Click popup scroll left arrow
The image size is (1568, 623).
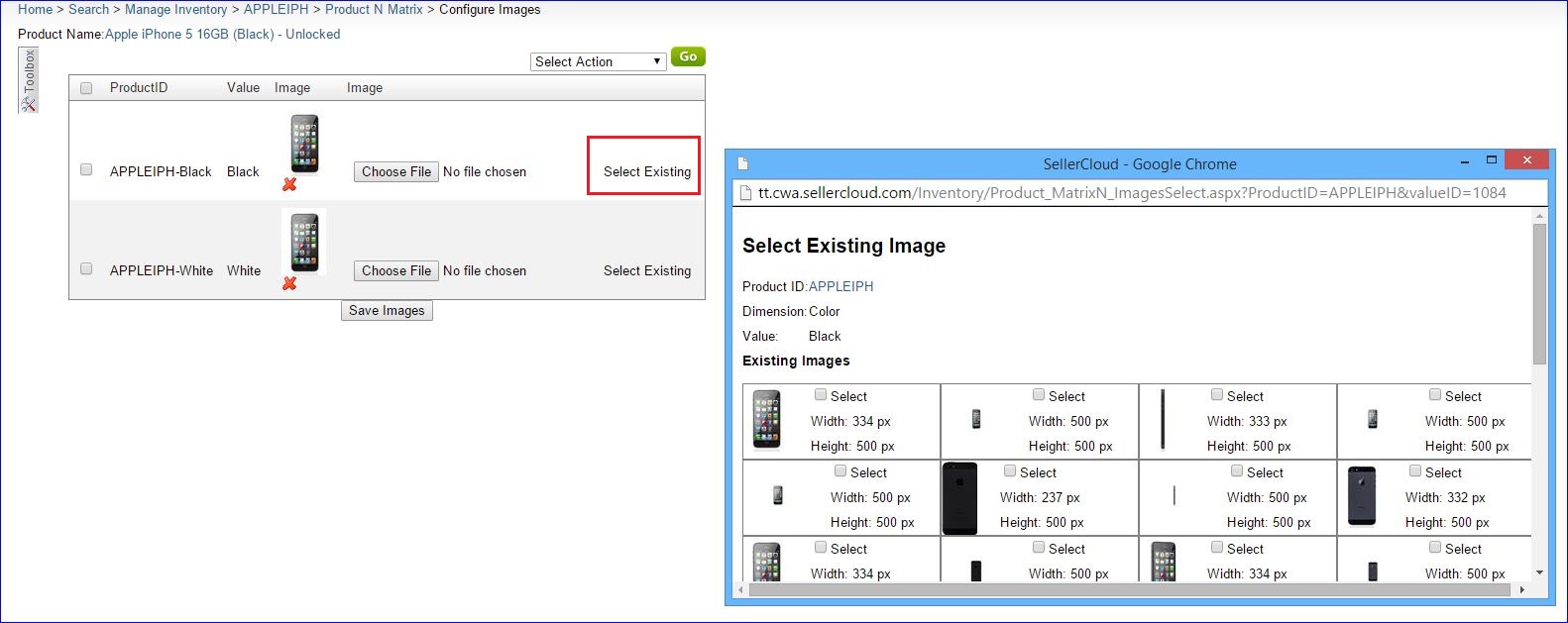click(x=741, y=590)
